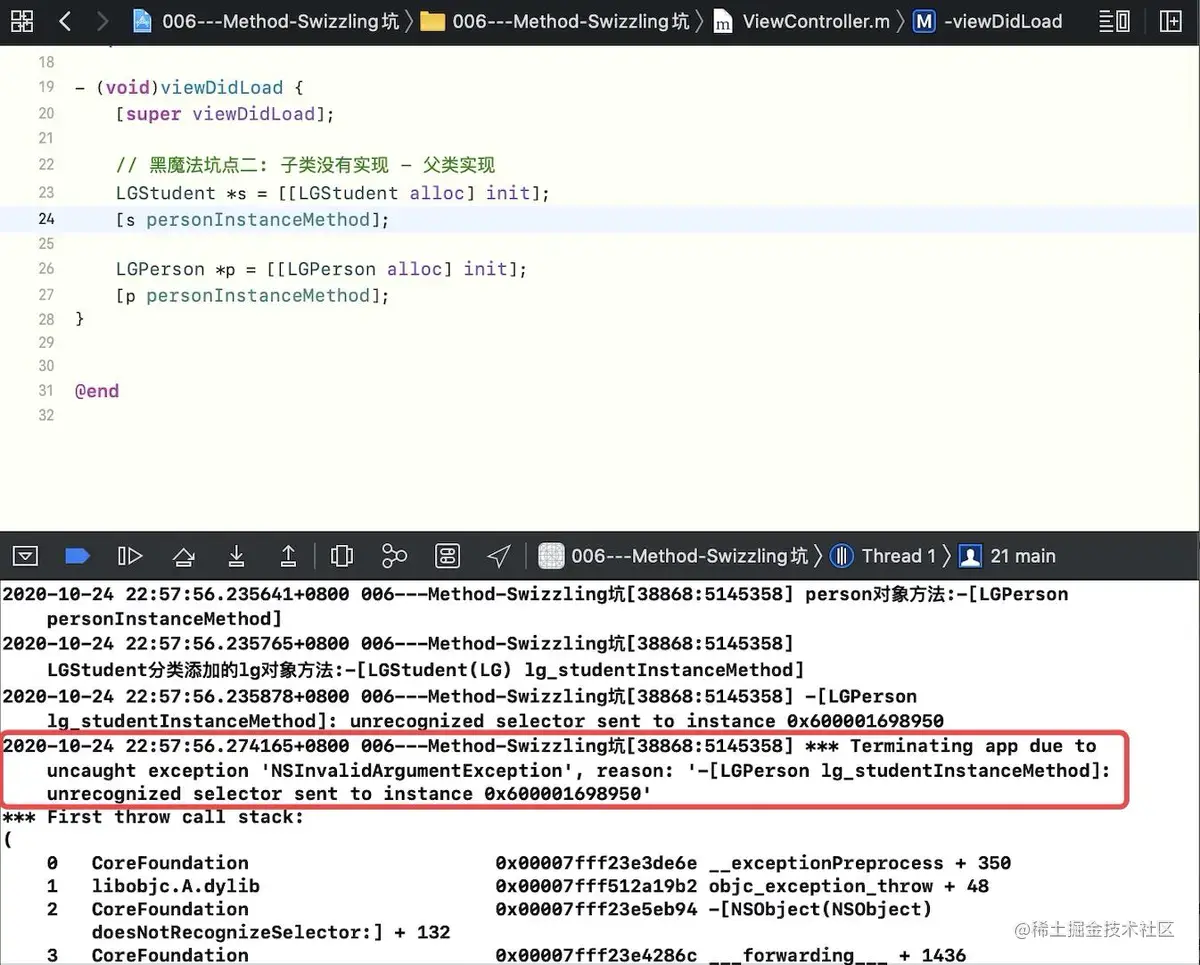Click gutter line number 26
1200x965 pixels.
coord(46,268)
